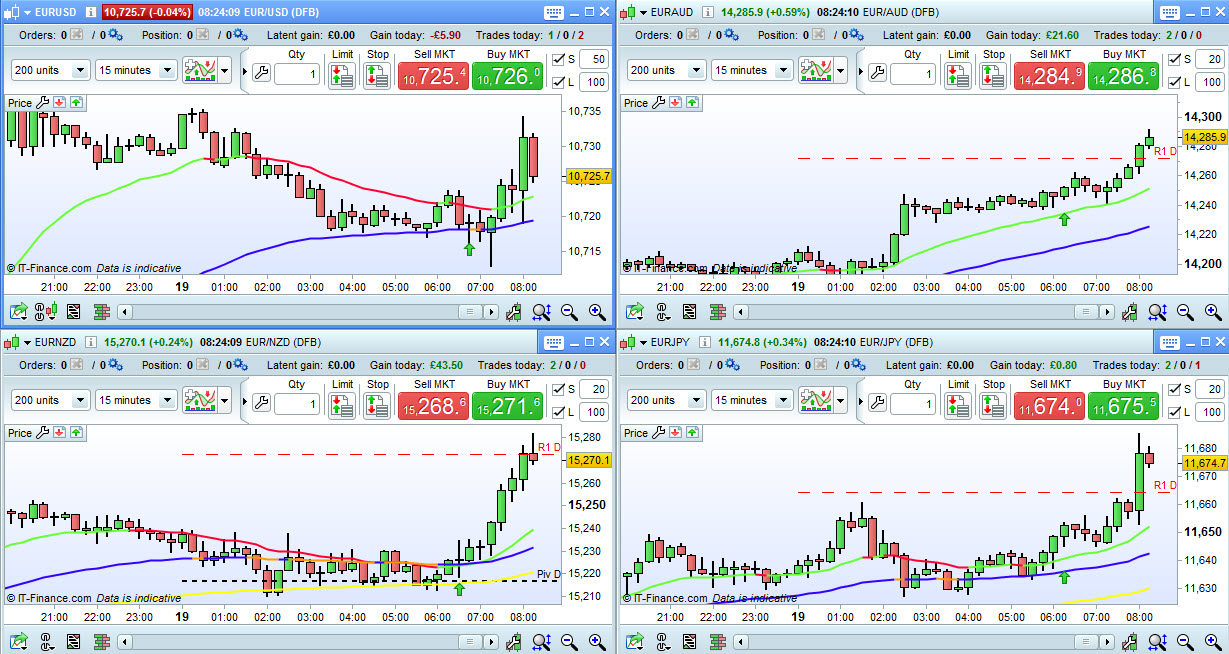Click the list icon in the EURAUD bottom toolbar
1229x654 pixels.
coord(688,312)
